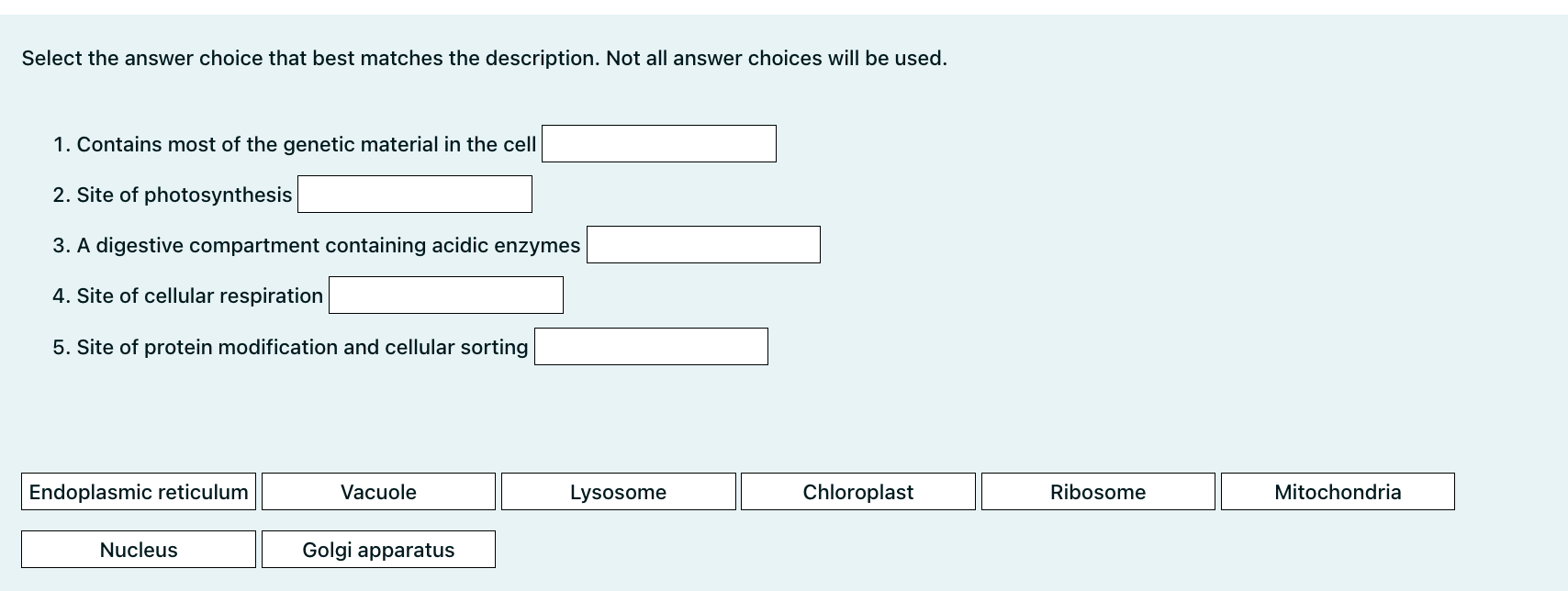Click the protein modification description text

(290, 347)
